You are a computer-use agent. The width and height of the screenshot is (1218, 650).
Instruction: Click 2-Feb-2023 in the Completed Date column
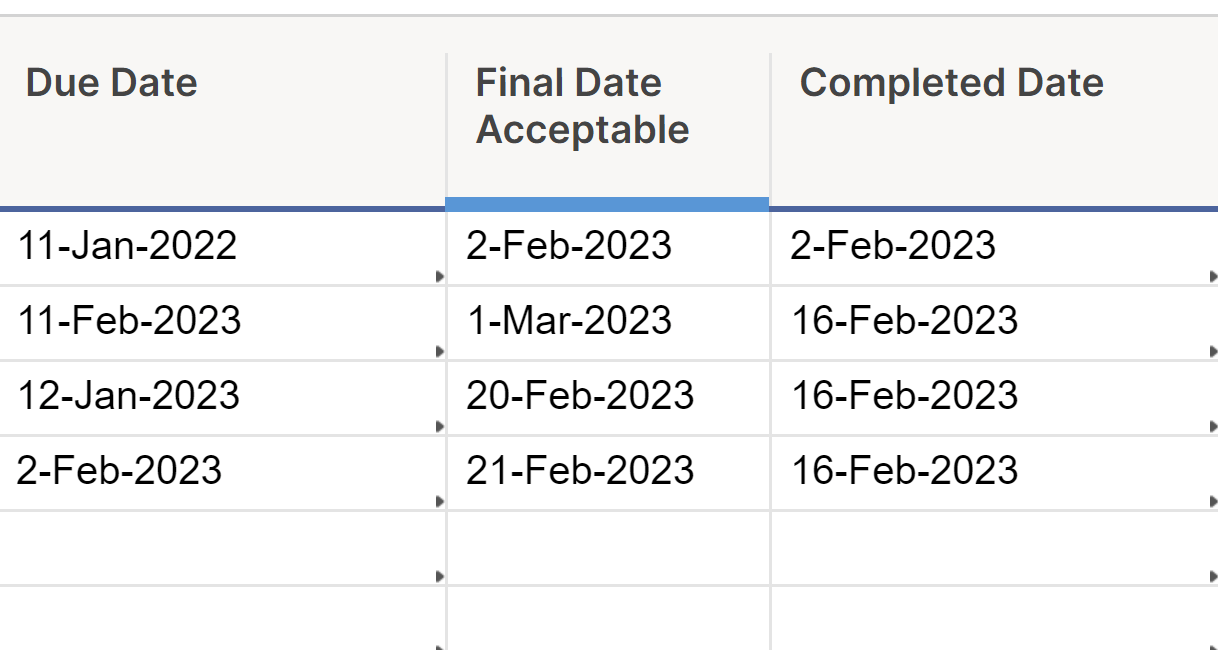pyautogui.click(x=893, y=246)
